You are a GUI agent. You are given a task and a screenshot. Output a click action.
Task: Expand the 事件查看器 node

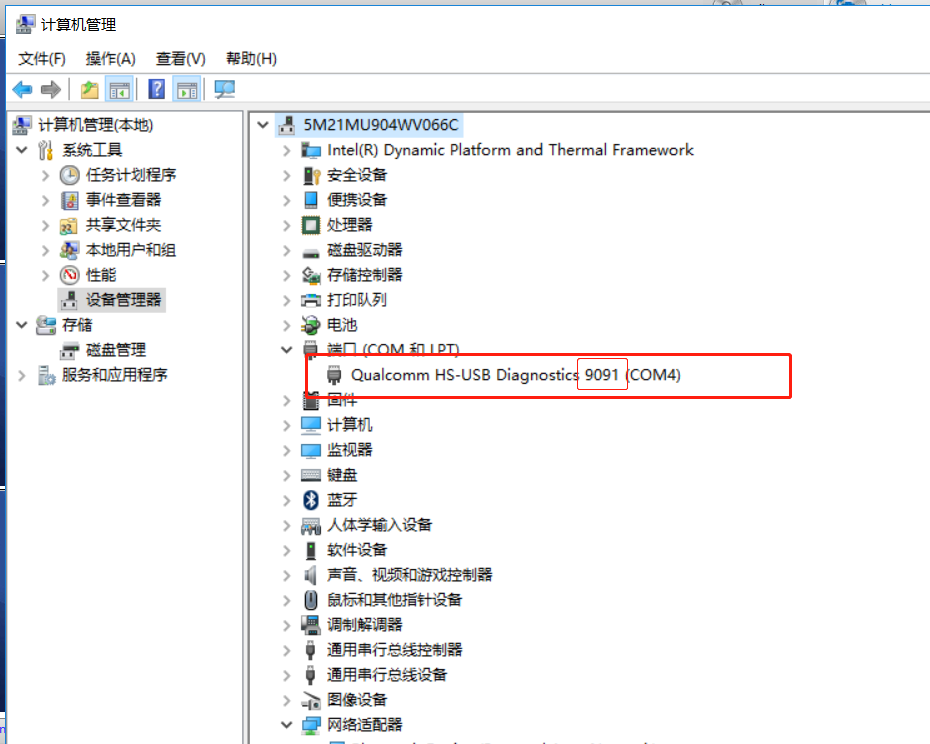(45, 201)
